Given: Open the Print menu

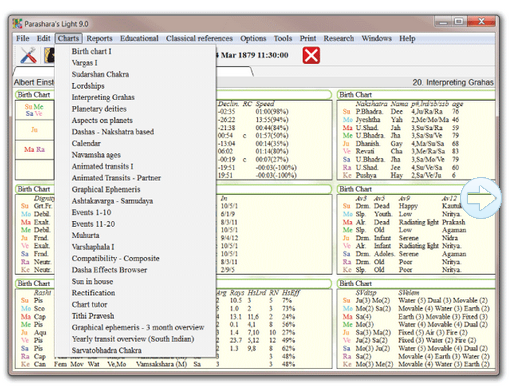Looking at the screenshot, I should tap(308, 38).
